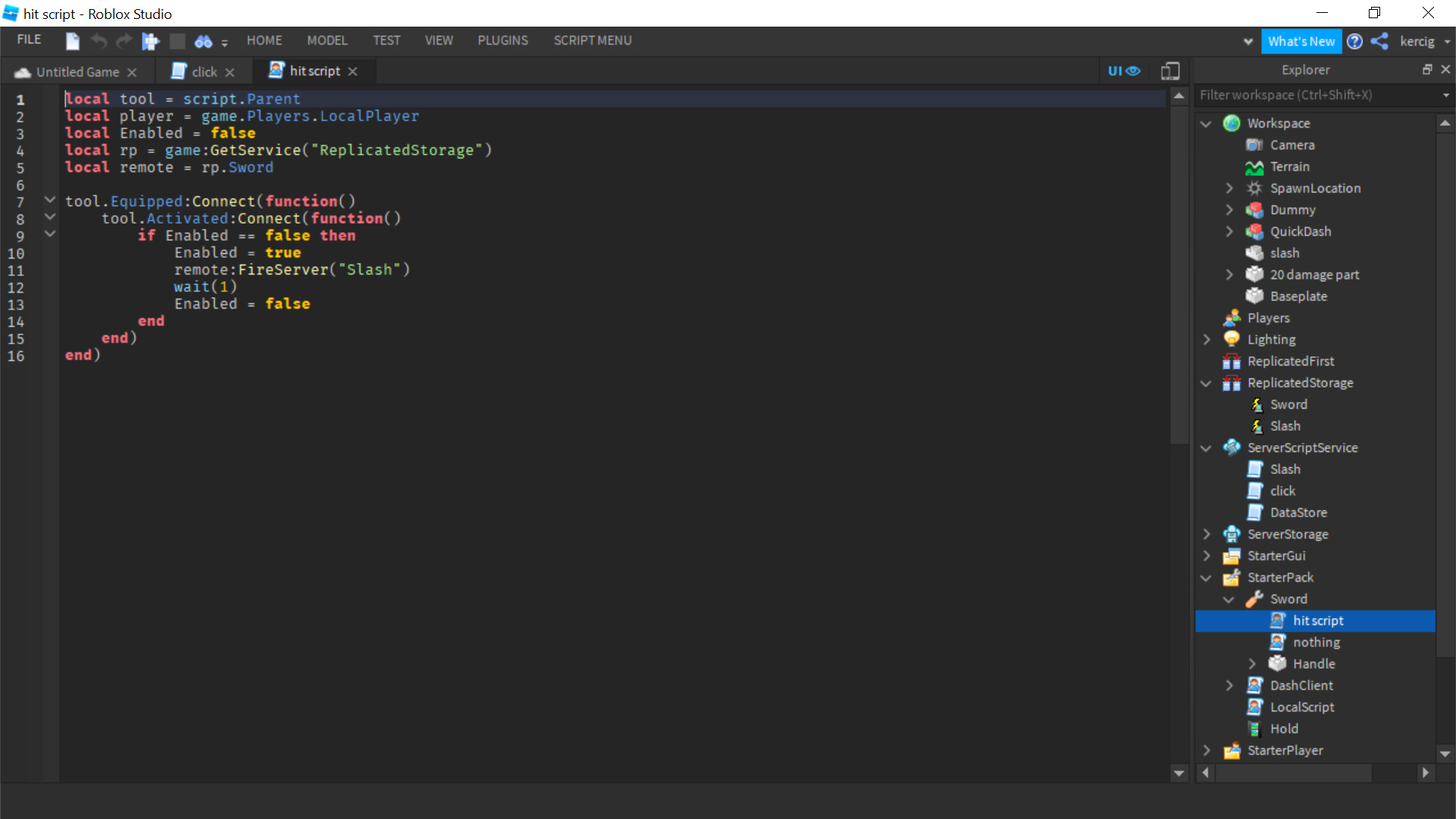Select the Camera icon in Explorer
1456x819 pixels.
pyautogui.click(x=1255, y=145)
